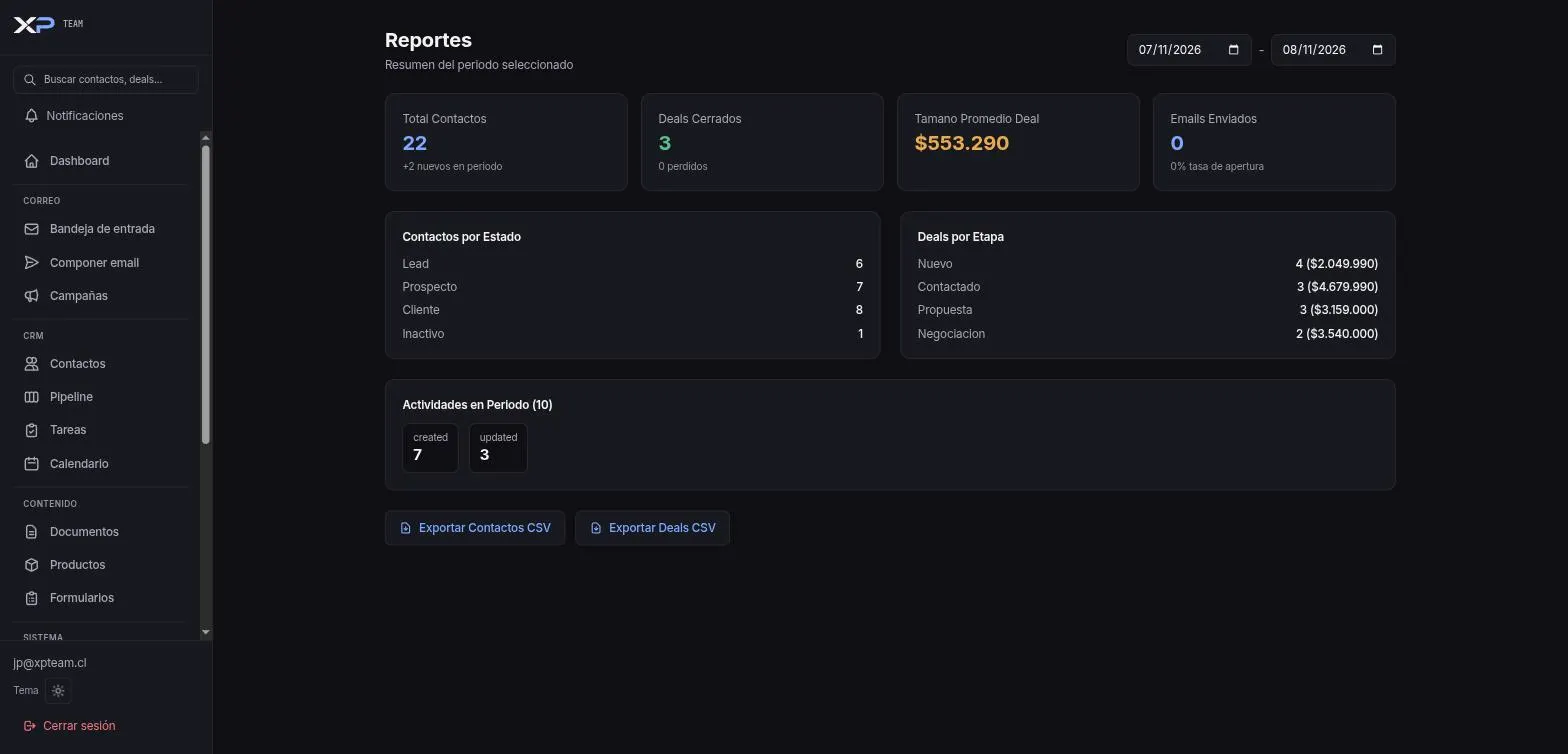Click the Dashboard home icon

(x=32, y=161)
